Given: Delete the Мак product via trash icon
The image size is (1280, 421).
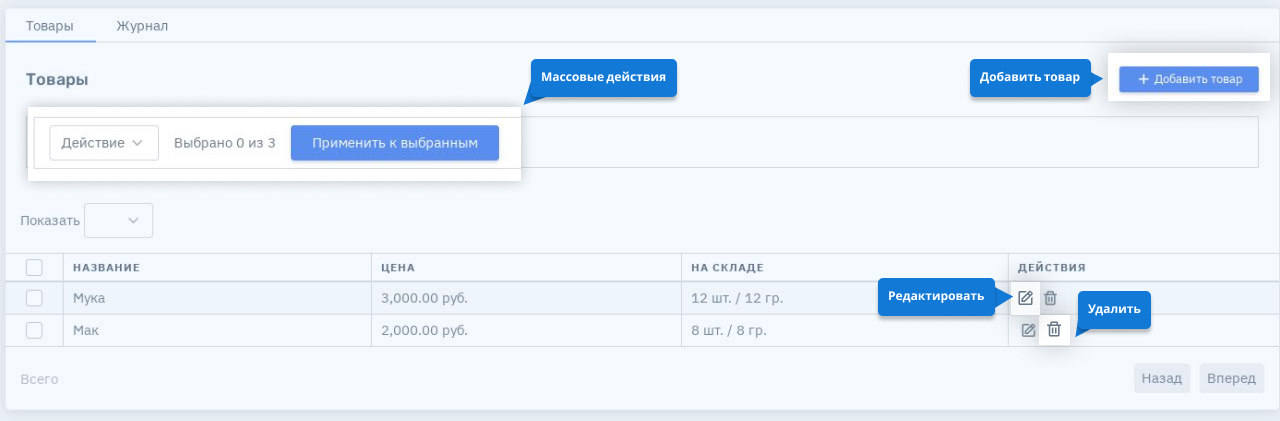Looking at the screenshot, I should point(1054,330).
